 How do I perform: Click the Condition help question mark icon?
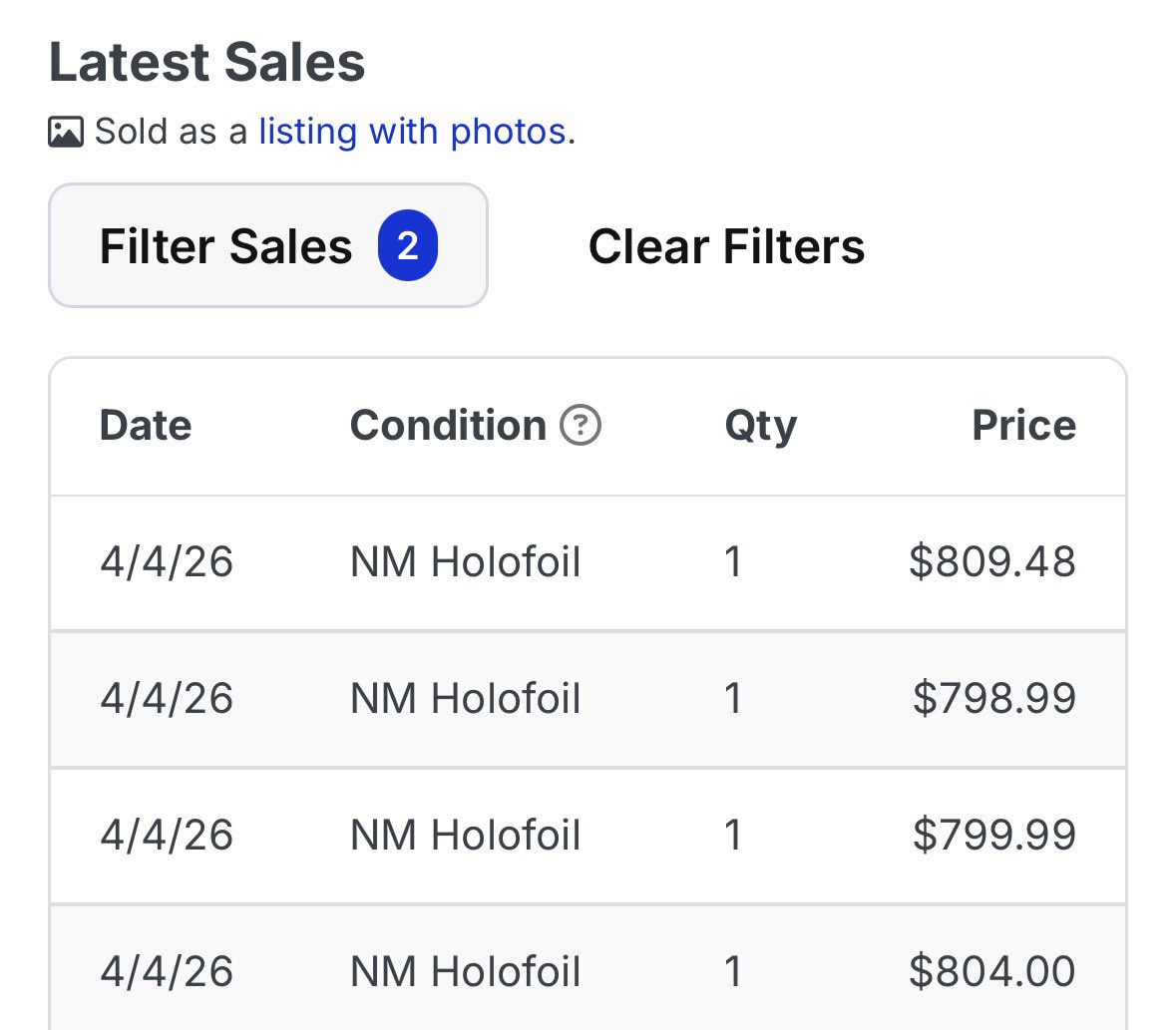pos(581,426)
